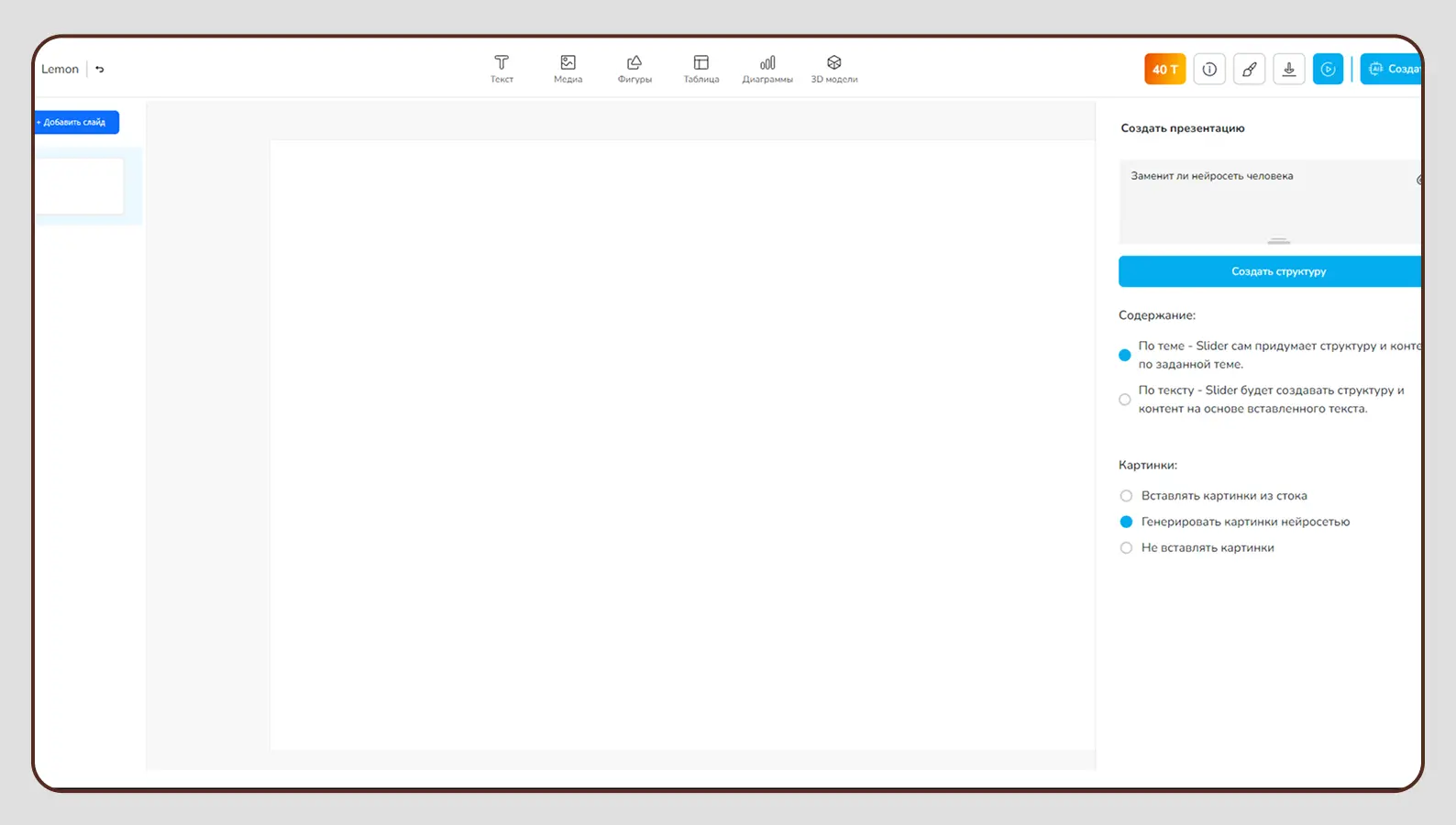Open the 3D модели tool
1456x825 pixels.
coord(833,69)
